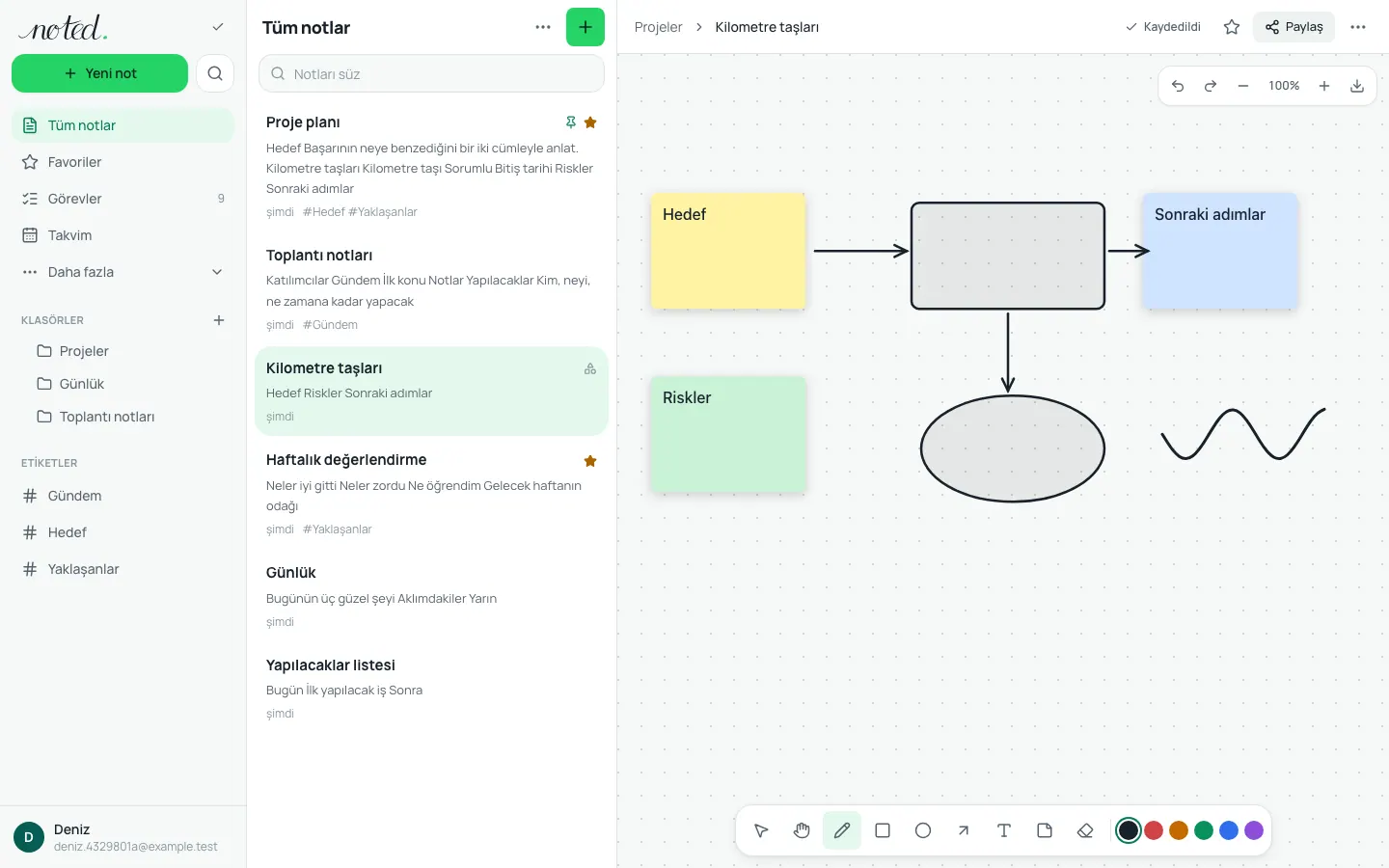Open Görevler task list
This screenshot has height=868, width=1389.
123,199
